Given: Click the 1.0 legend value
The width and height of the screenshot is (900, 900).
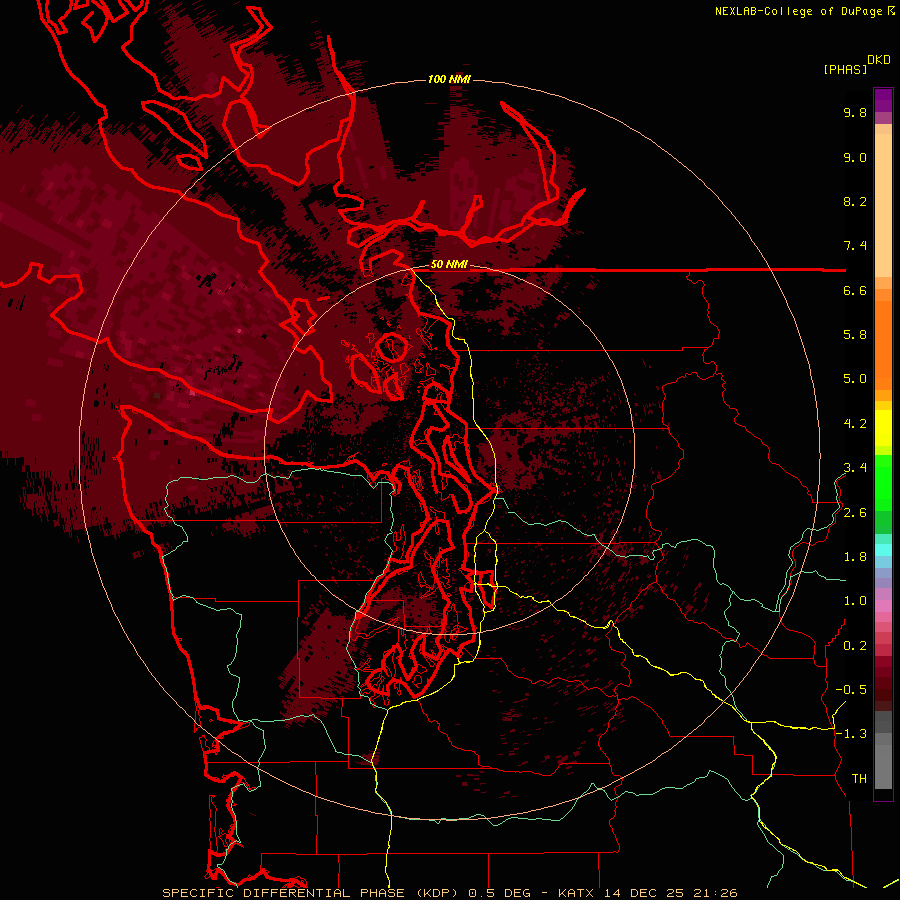Looking at the screenshot, I should tap(855, 601).
